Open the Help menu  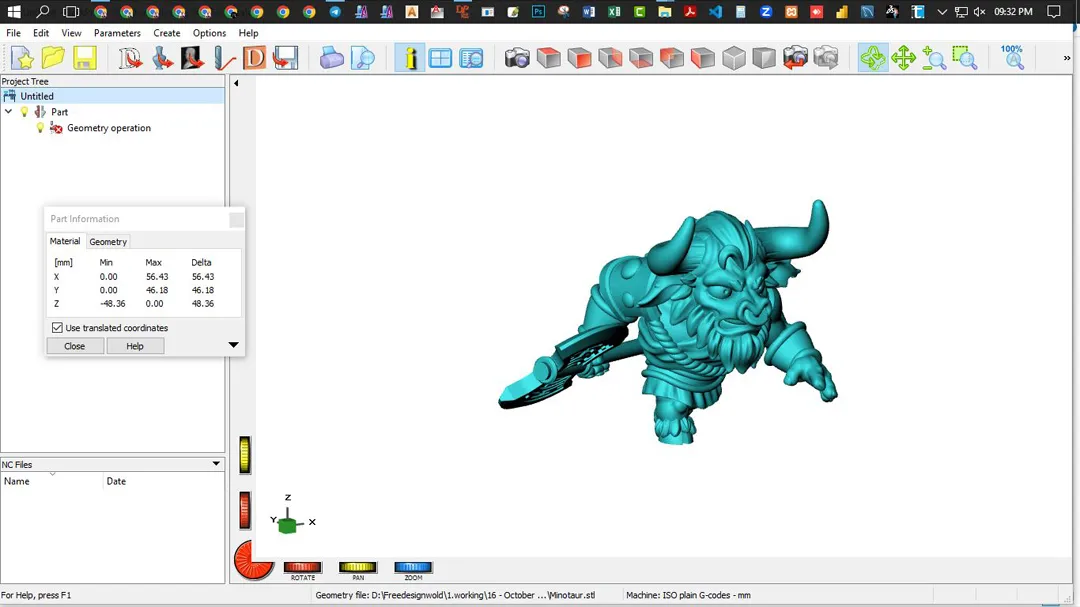(x=248, y=33)
